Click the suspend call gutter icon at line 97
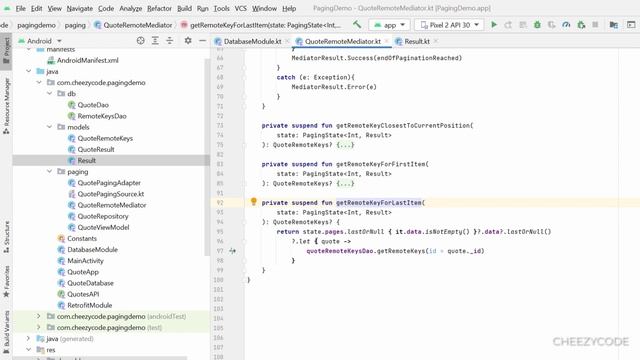640x360 pixels. click(x=232, y=251)
